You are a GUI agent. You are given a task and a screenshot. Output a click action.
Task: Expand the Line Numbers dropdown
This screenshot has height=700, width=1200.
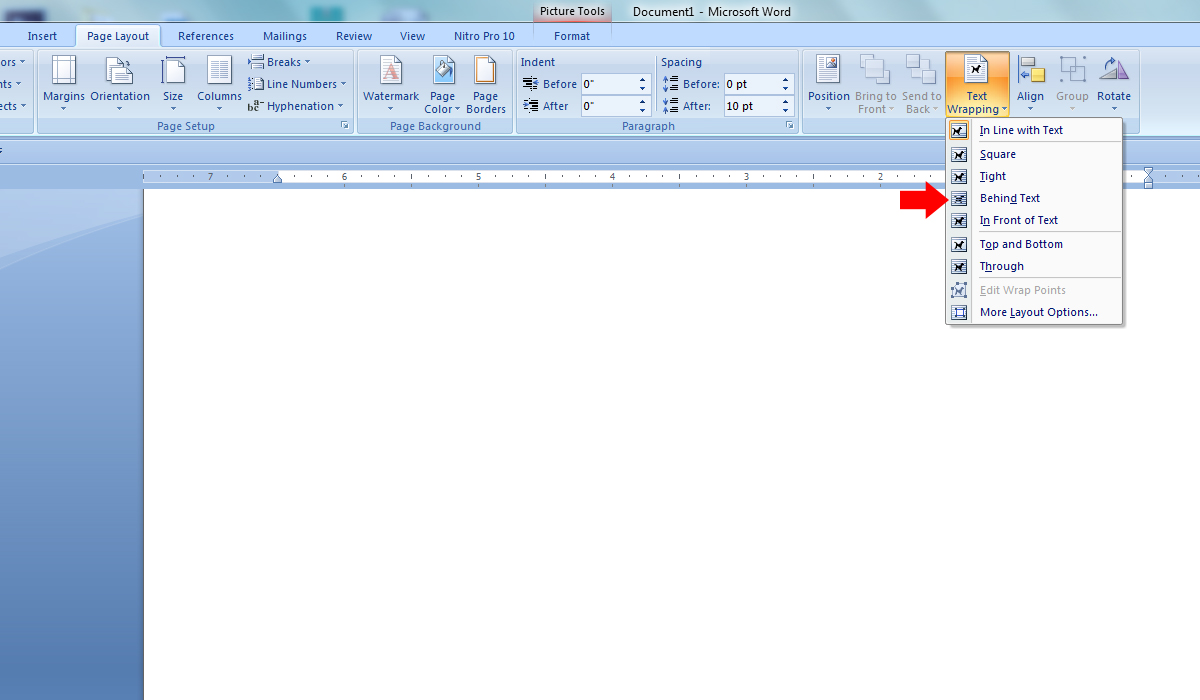(x=298, y=84)
